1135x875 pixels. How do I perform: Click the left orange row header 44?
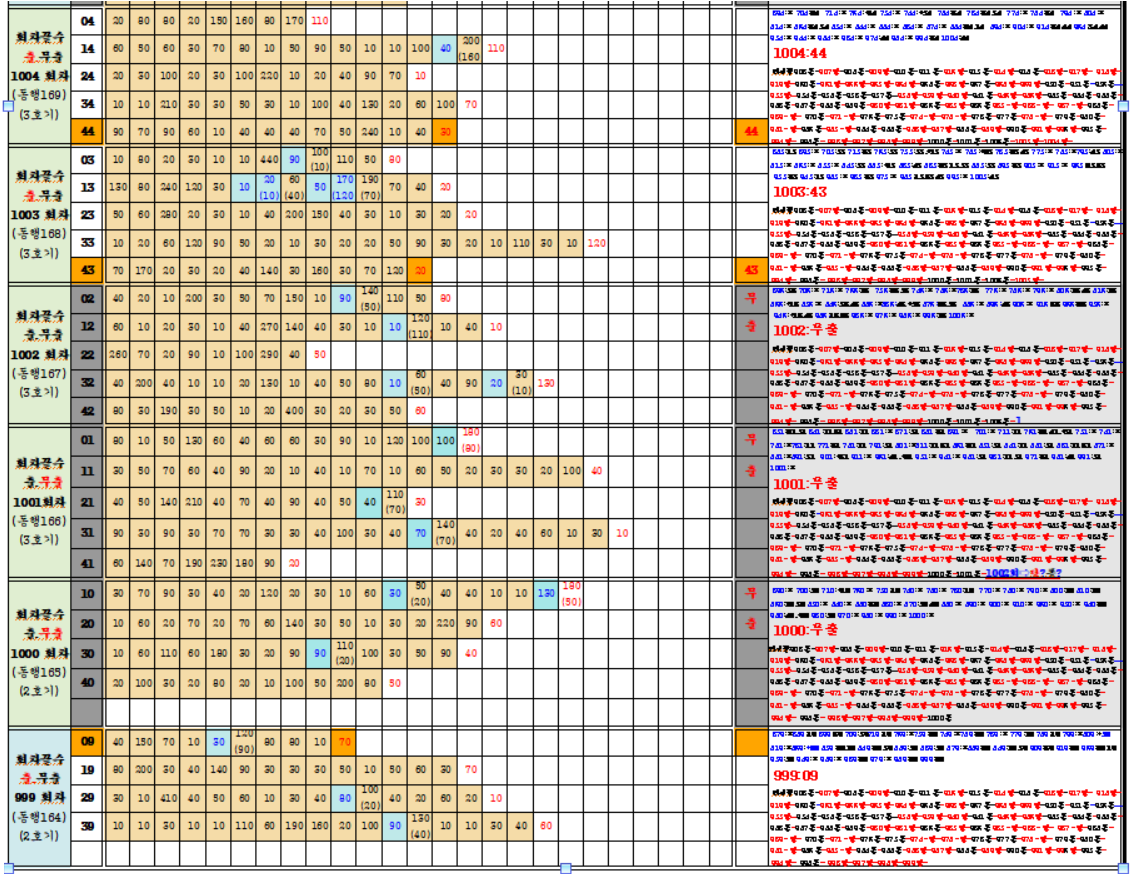[87, 131]
